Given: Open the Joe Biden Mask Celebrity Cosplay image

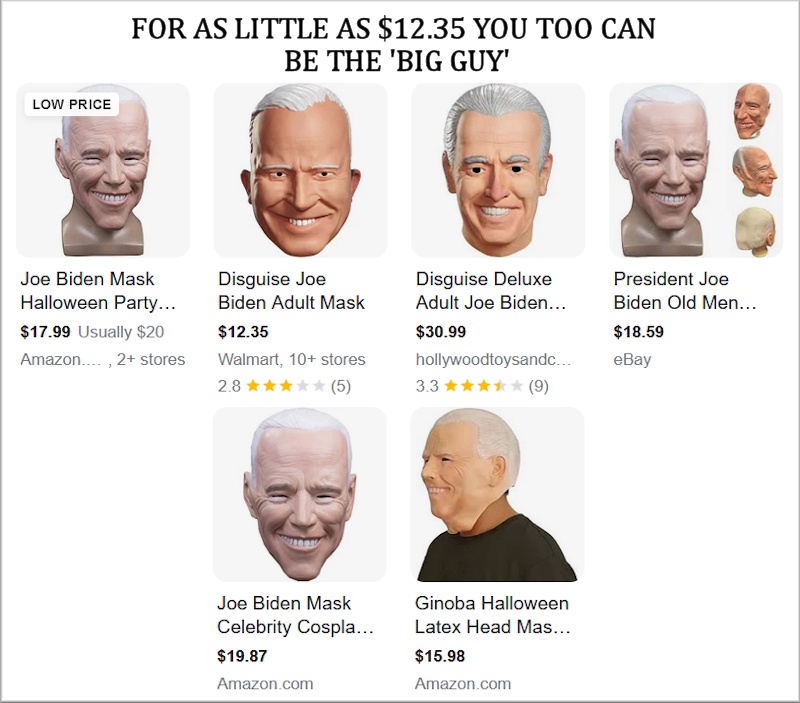Looking at the screenshot, I should click(x=299, y=494).
